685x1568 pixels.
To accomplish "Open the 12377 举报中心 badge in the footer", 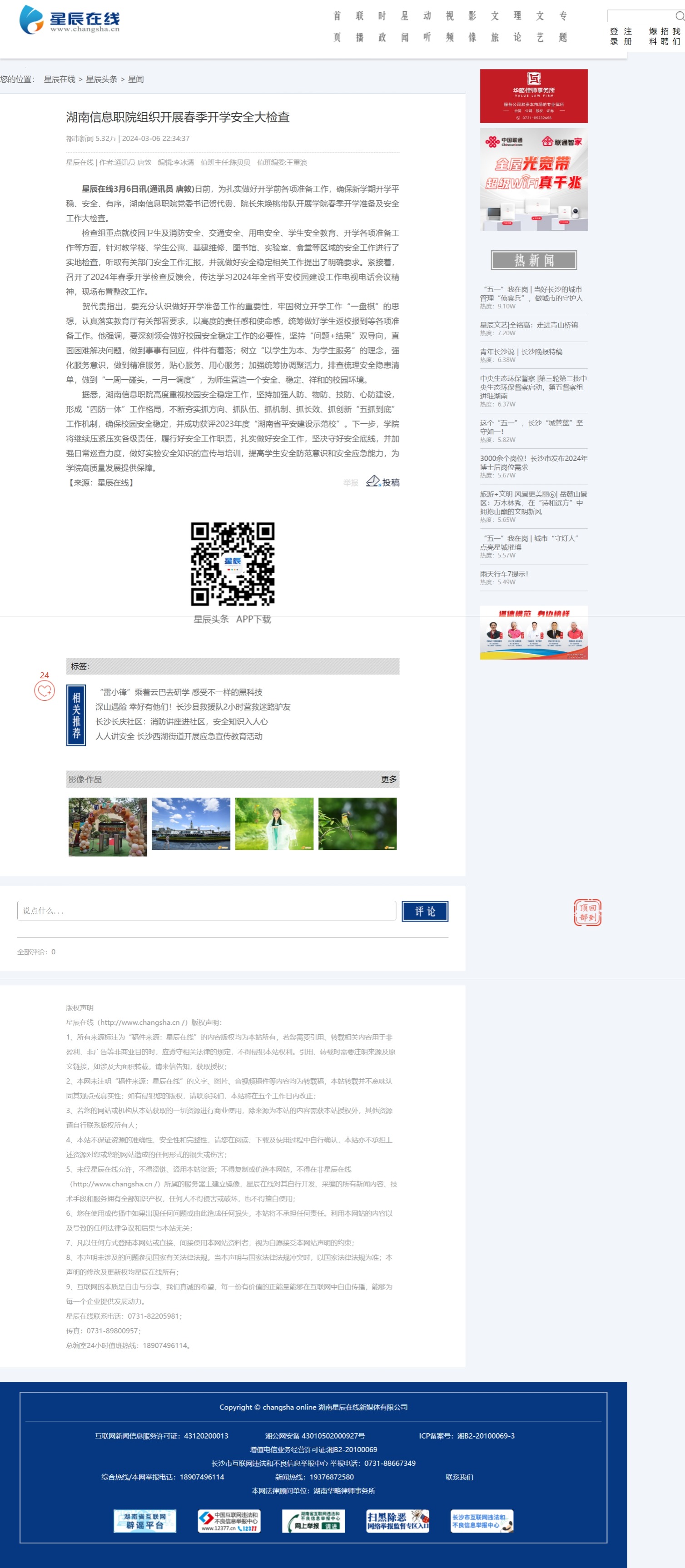I will point(229,1520).
